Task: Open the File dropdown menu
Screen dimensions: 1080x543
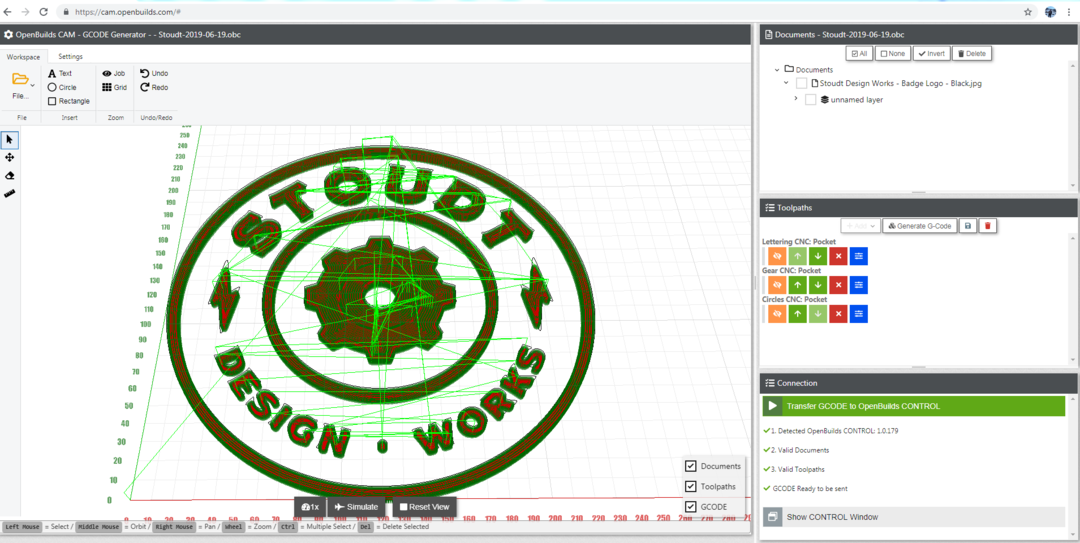Action: click(21, 87)
